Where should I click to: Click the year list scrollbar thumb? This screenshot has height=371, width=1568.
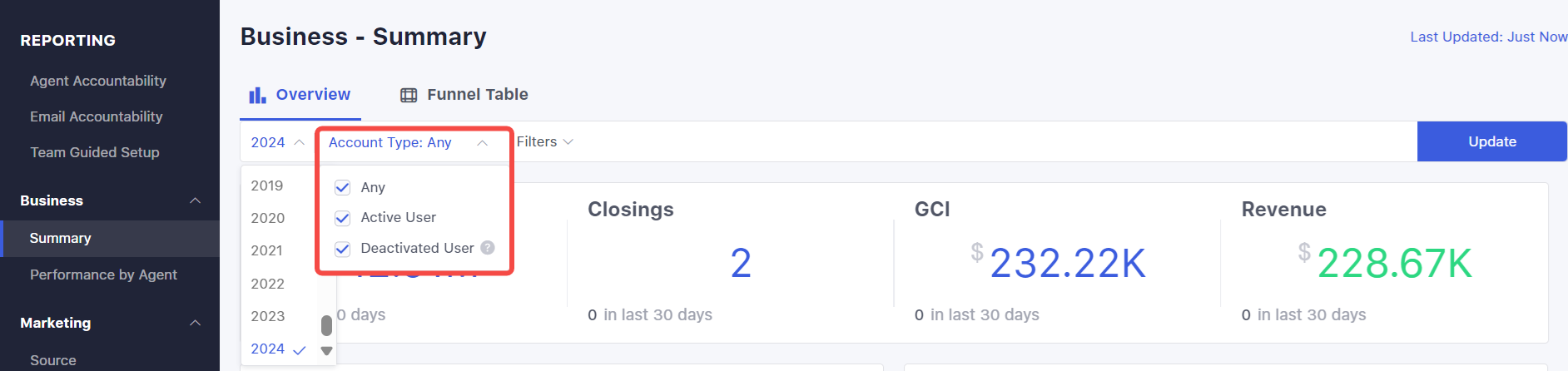(326, 325)
